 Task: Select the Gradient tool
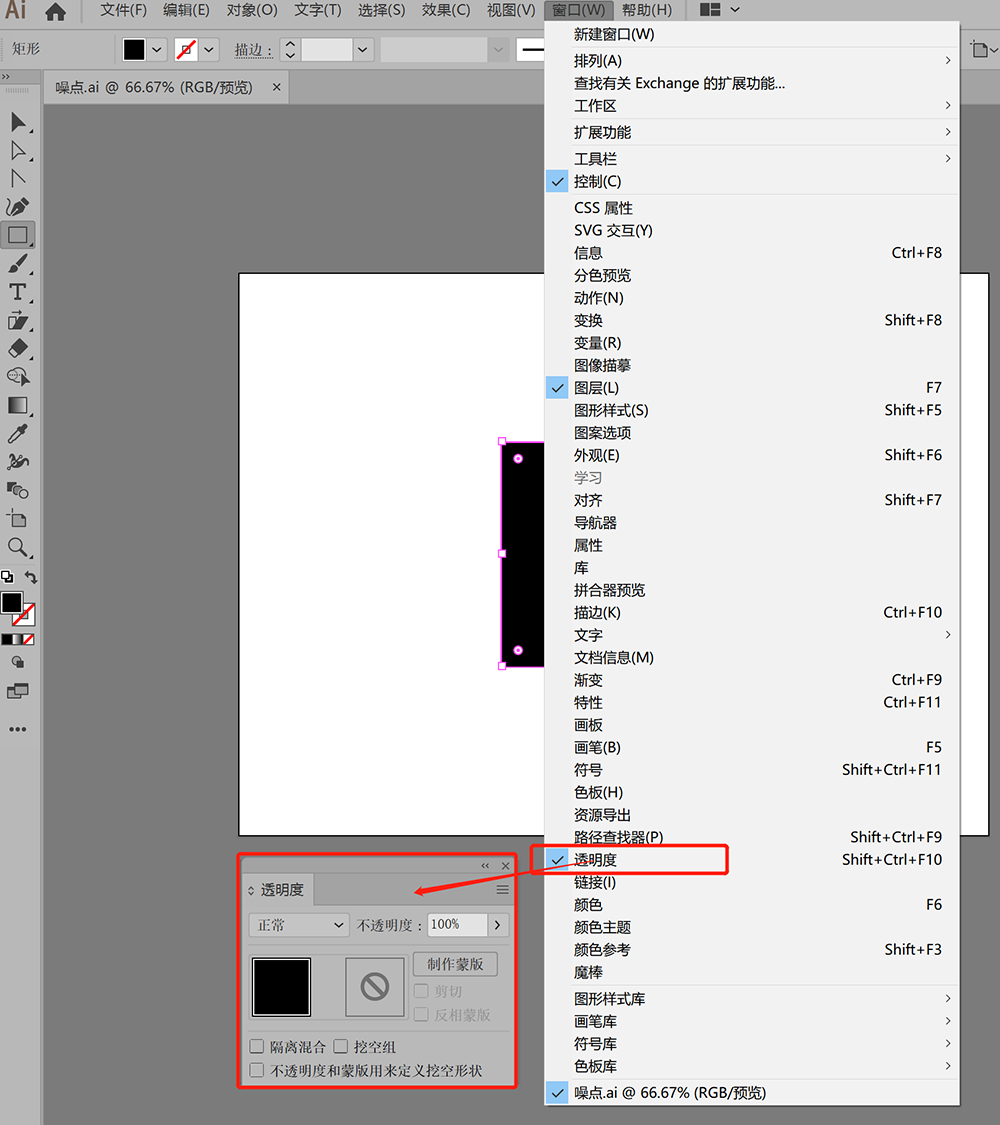click(x=17, y=405)
